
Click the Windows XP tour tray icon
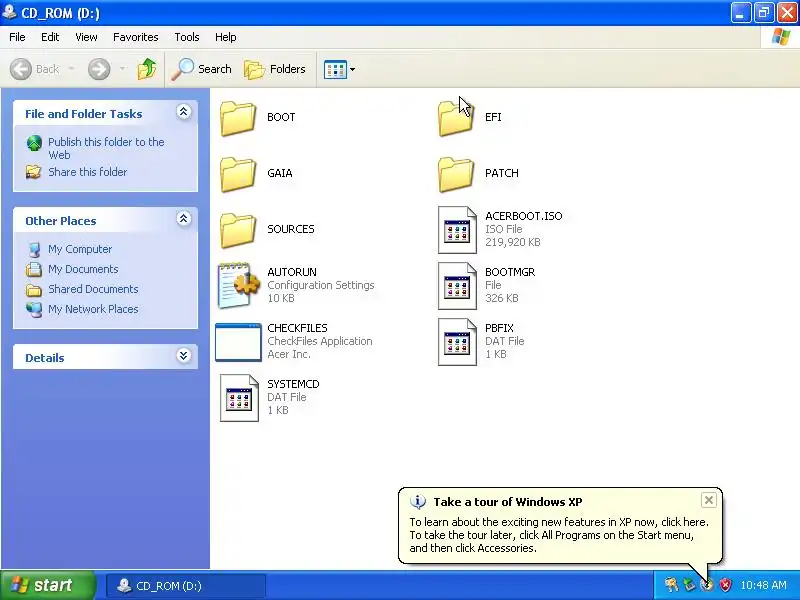coord(707,585)
